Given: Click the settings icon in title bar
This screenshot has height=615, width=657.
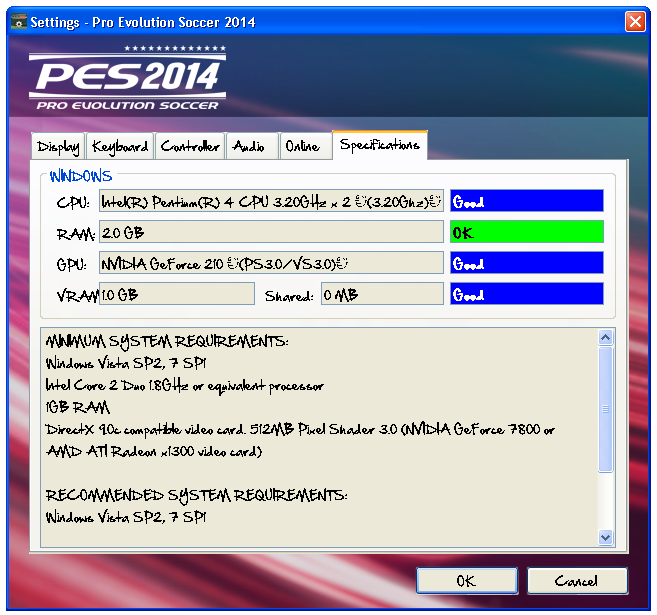Looking at the screenshot, I should coord(18,21).
